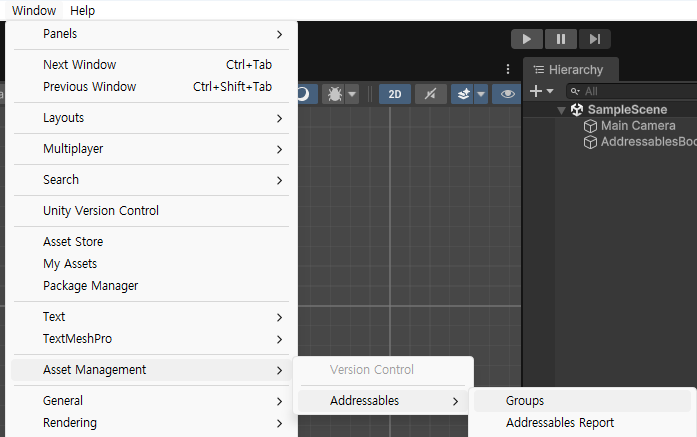Toggle scene effects layers icon
Viewport: 697px width, 437px height.
coord(463,94)
